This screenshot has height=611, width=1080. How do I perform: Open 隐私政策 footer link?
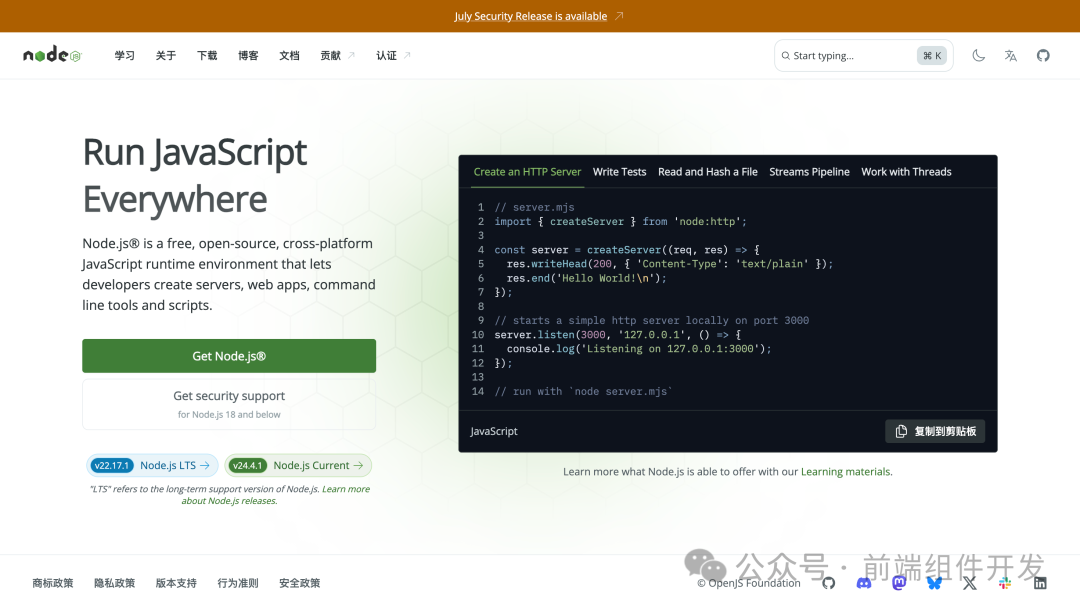point(114,583)
